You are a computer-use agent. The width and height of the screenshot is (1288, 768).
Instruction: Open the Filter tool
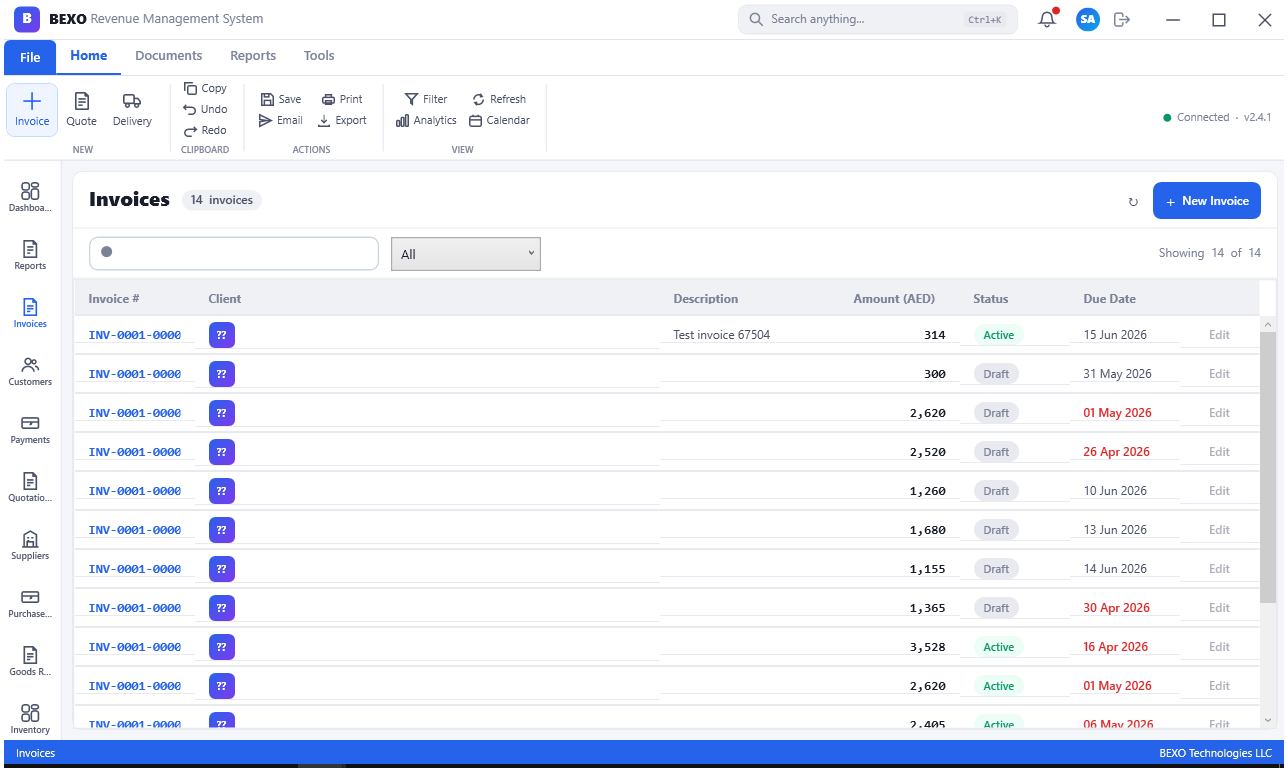[x=426, y=99]
